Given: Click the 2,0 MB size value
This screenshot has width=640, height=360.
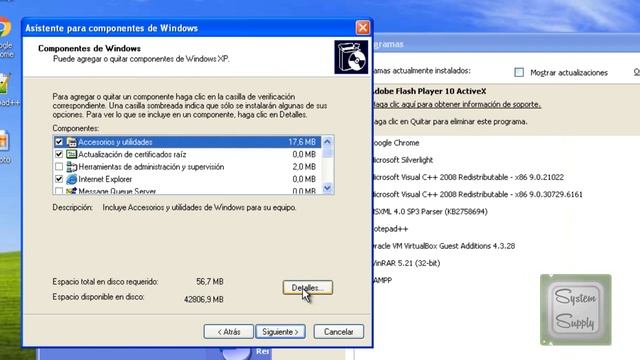Looking at the screenshot, I should pos(304,167).
